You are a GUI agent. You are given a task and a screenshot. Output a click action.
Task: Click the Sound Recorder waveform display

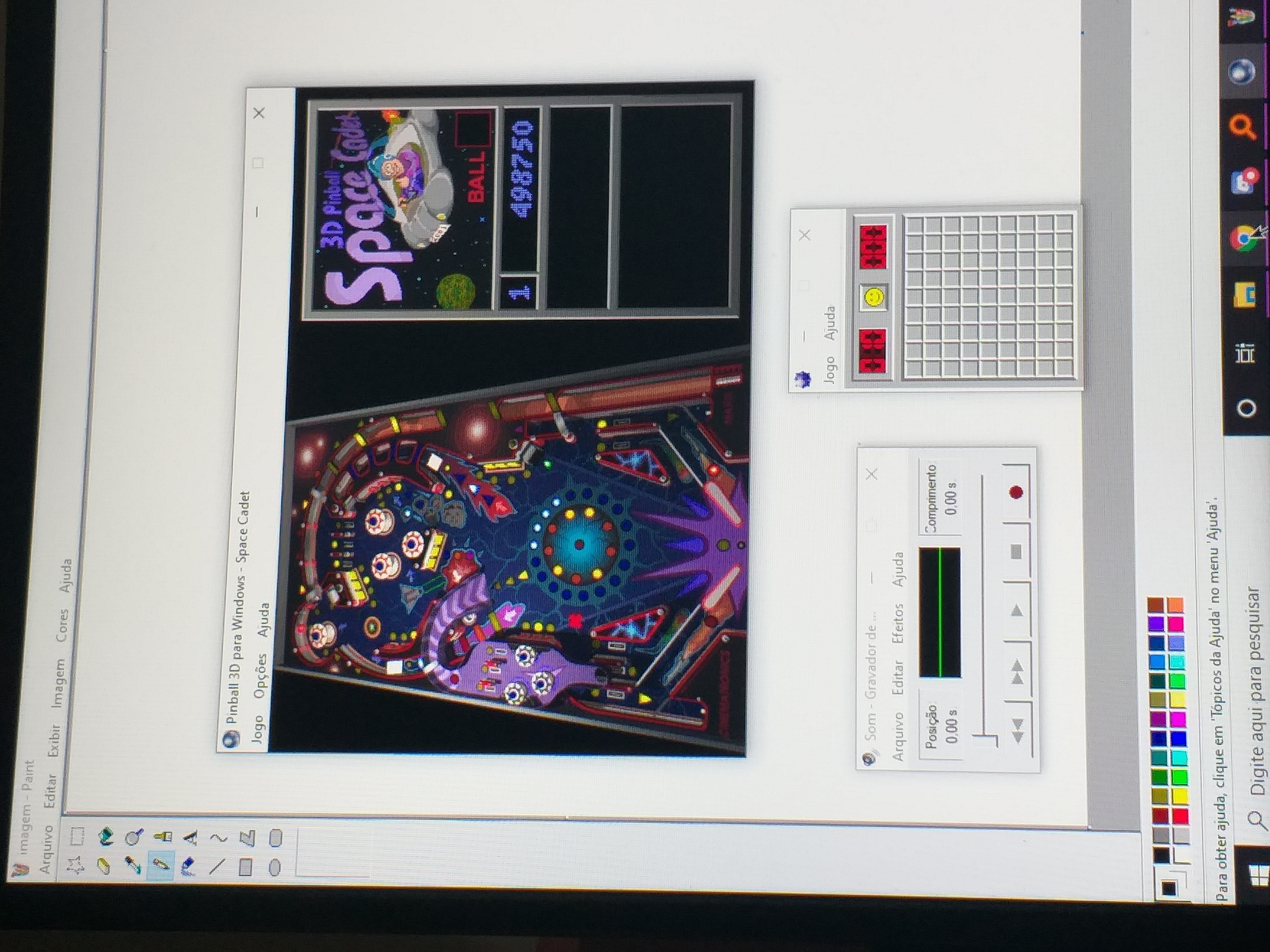click(x=940, y=612)
